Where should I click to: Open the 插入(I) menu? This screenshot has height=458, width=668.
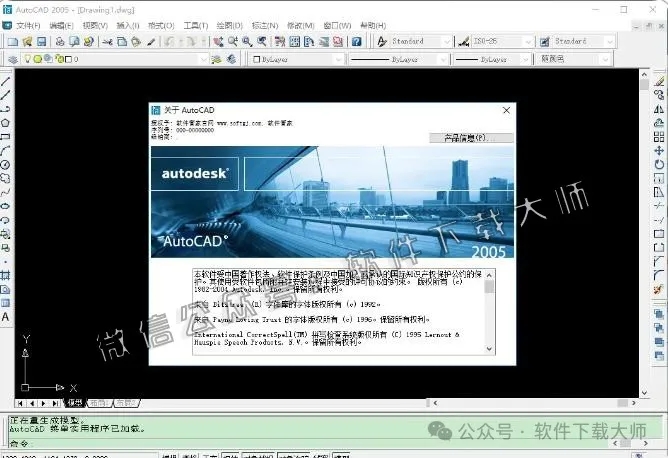[x=128, y=26]
